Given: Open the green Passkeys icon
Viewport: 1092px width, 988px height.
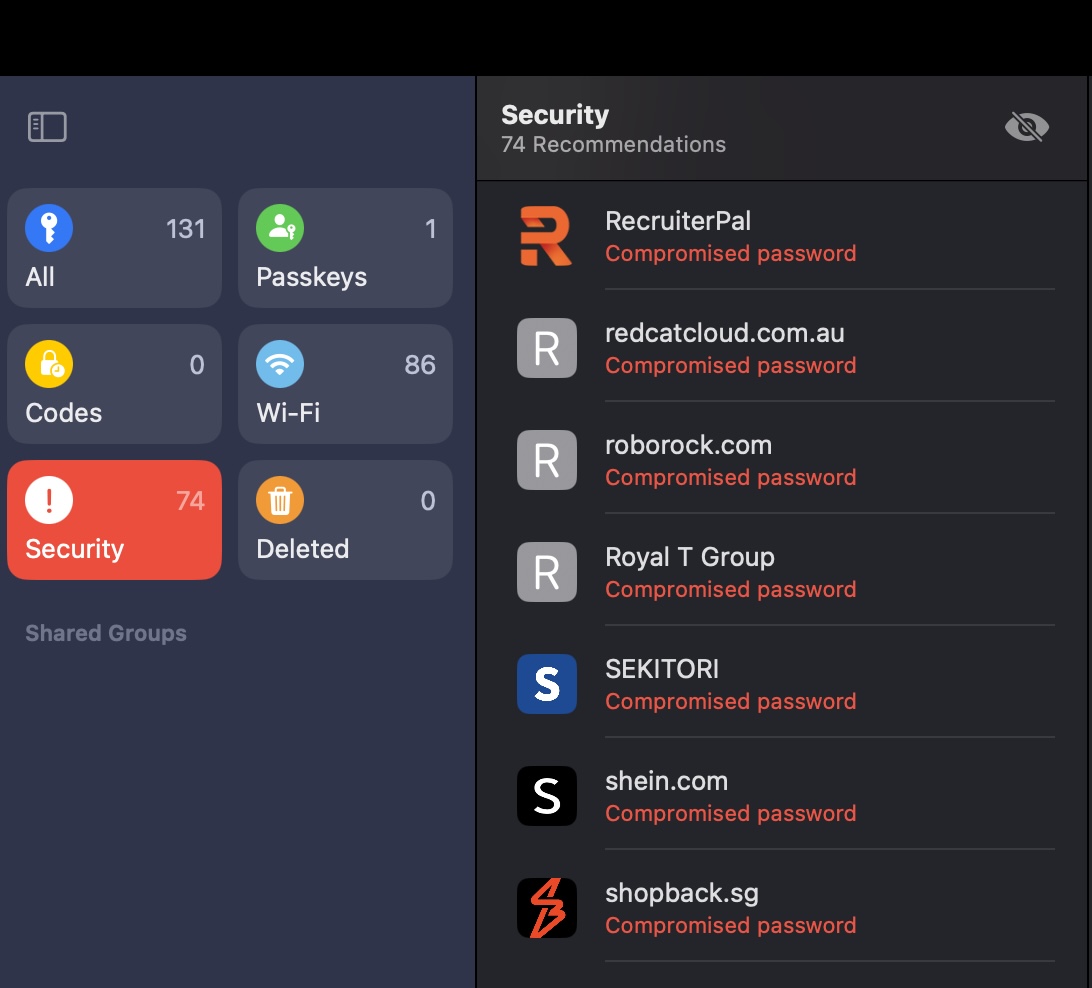Looking at the screenshot, I should point(280,228).
